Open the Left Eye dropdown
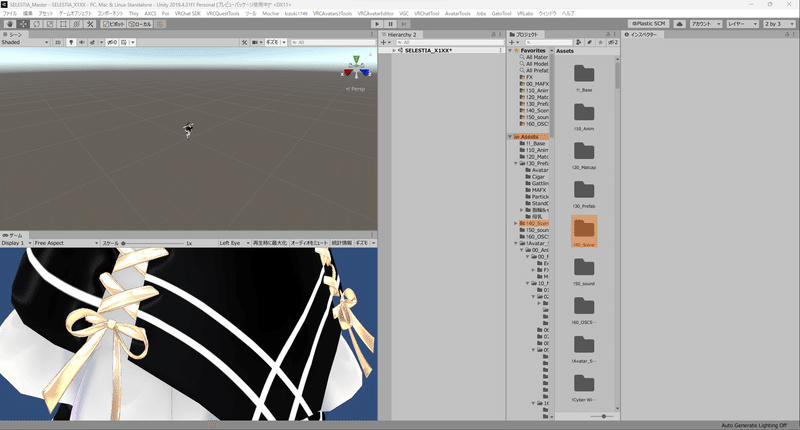This screenshot has height=430, width=800. click(234, 243)
